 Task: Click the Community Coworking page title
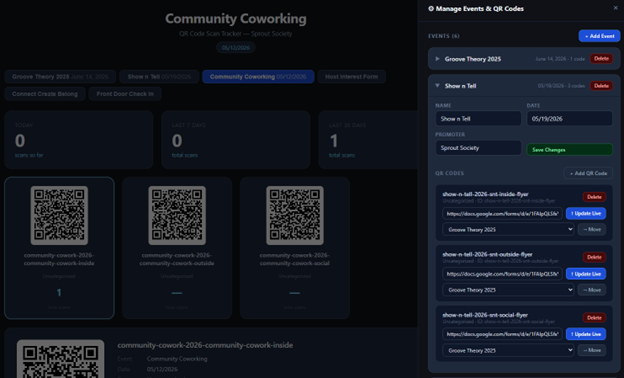point(236,18)
